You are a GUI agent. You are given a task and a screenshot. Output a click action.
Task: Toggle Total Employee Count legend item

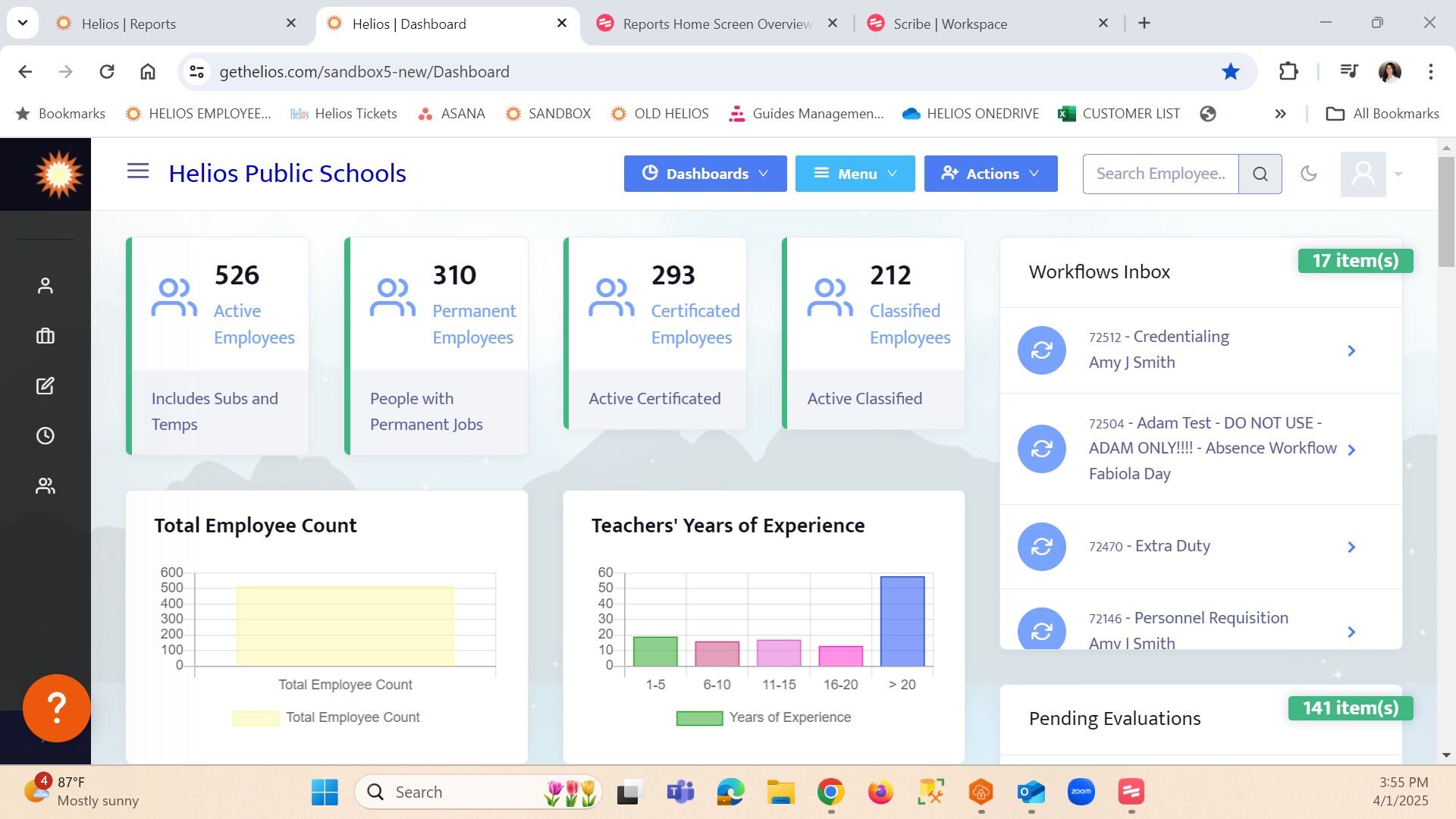pos(326,717)
